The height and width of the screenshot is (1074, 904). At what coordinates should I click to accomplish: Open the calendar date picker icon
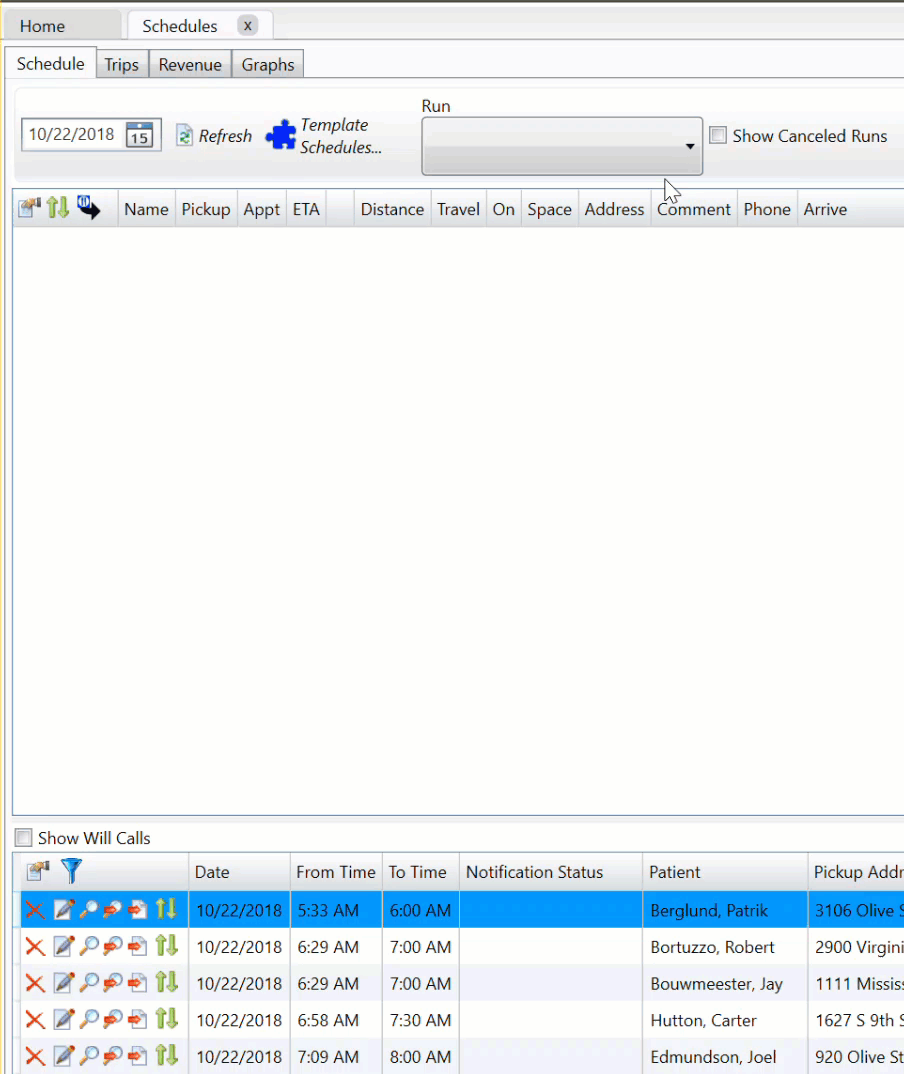(139, 135)
